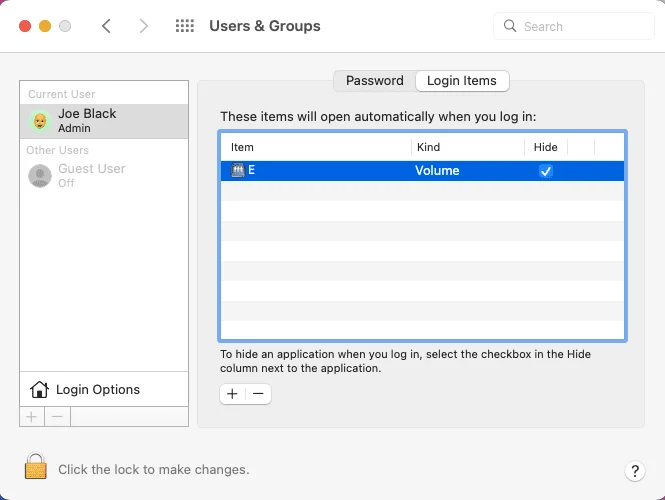Click the volume icon beside item E
Image resolution: width=665 pixels, height=500 pixels.
click(238, 171)
